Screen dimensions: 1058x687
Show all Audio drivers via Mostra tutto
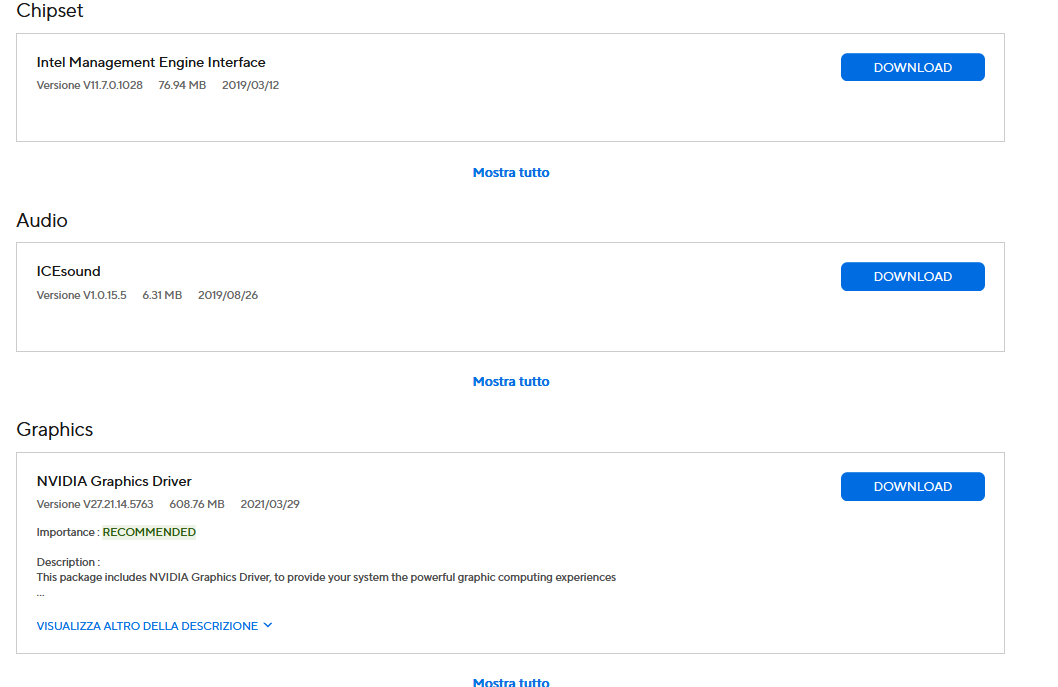point(511,382)
